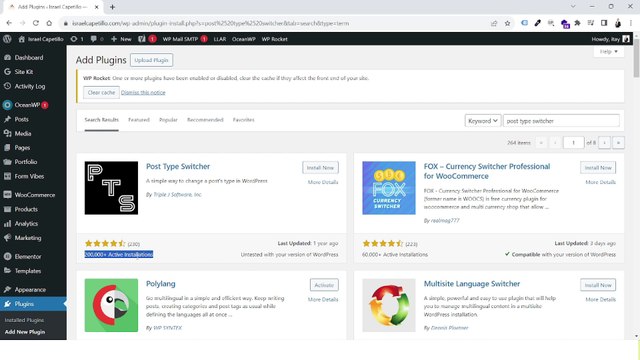Install FOX Currency Switcher plugin

click(x=598, y=168)
